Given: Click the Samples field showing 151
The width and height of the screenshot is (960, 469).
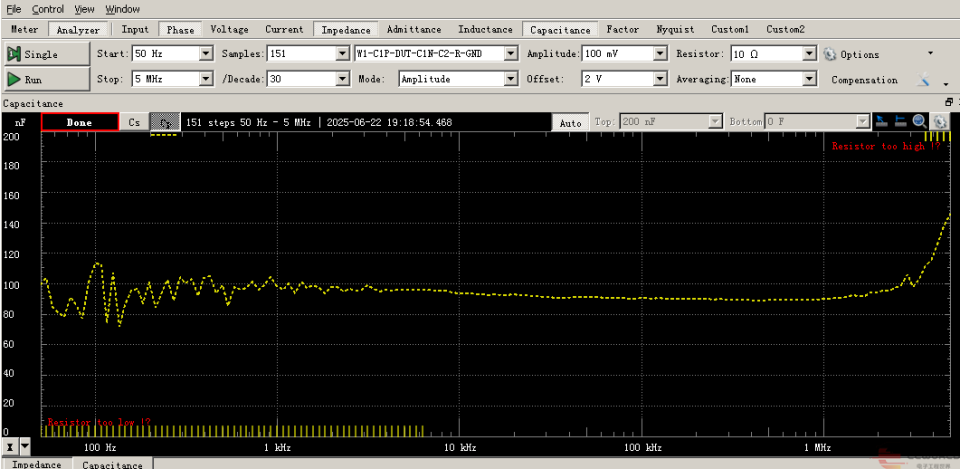Looking at the screenshot, I should tap(302, 54).
